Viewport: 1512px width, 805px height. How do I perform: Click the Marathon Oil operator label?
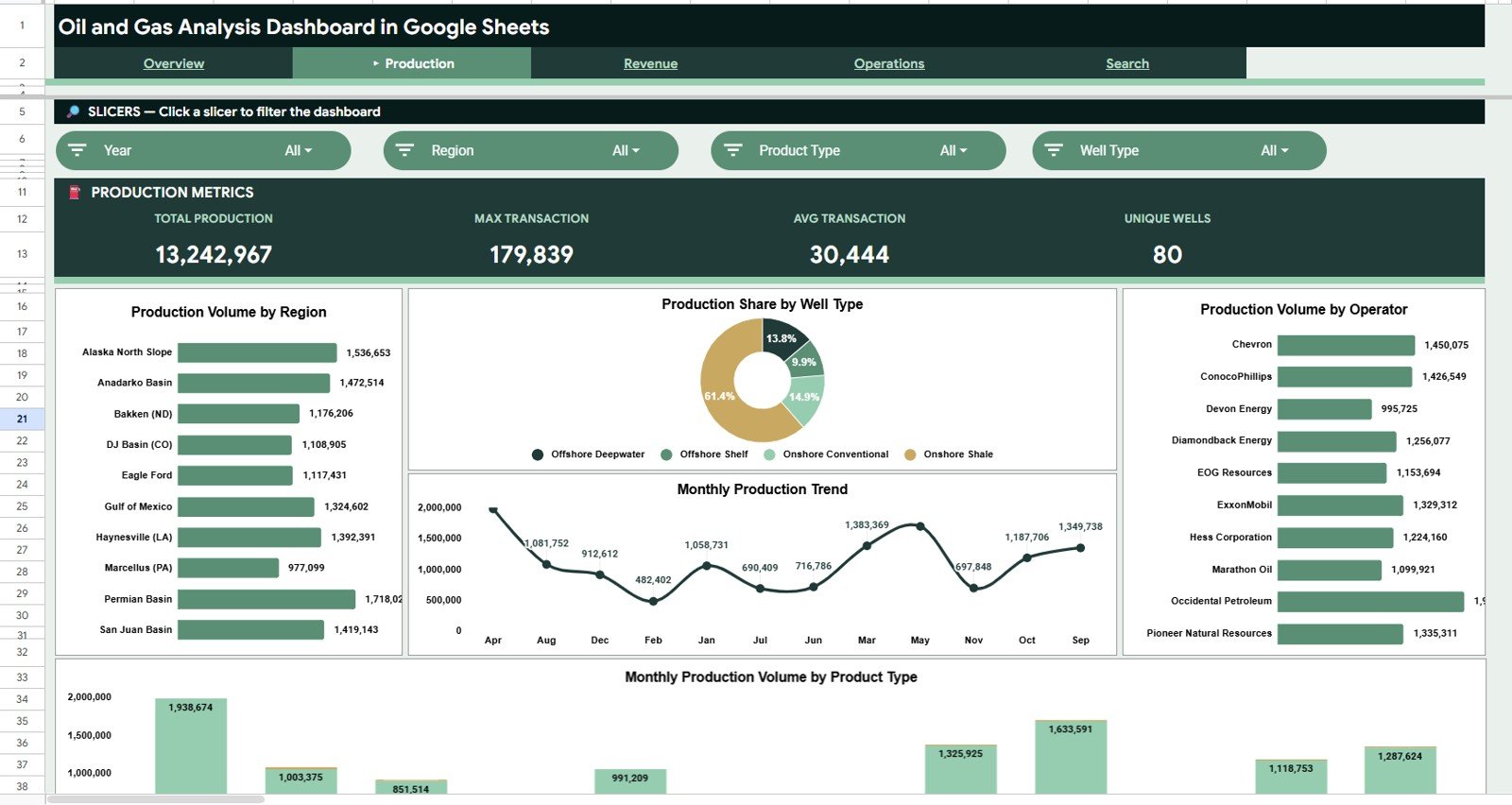pos(1242,570)
